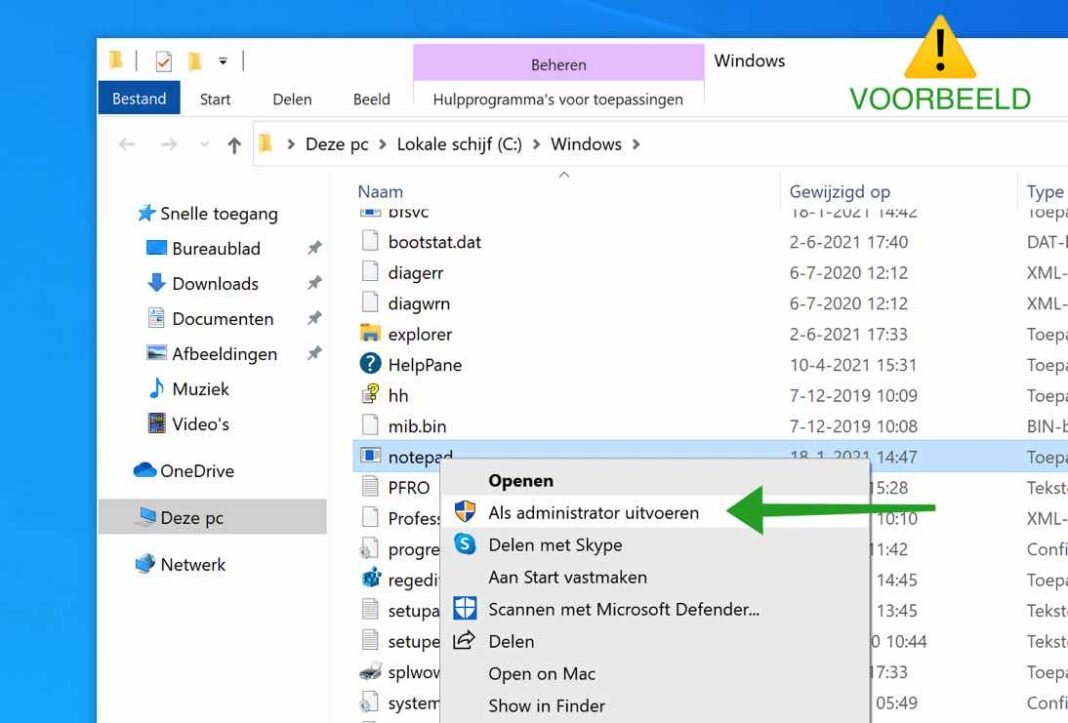Select the PFRO text file
1068x723 pixels.
[x=409, y=487]
